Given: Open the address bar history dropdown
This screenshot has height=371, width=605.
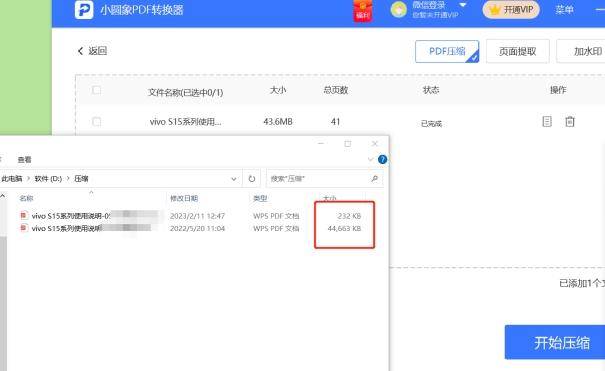Looking at the screenshot, I should coord(234,179).
